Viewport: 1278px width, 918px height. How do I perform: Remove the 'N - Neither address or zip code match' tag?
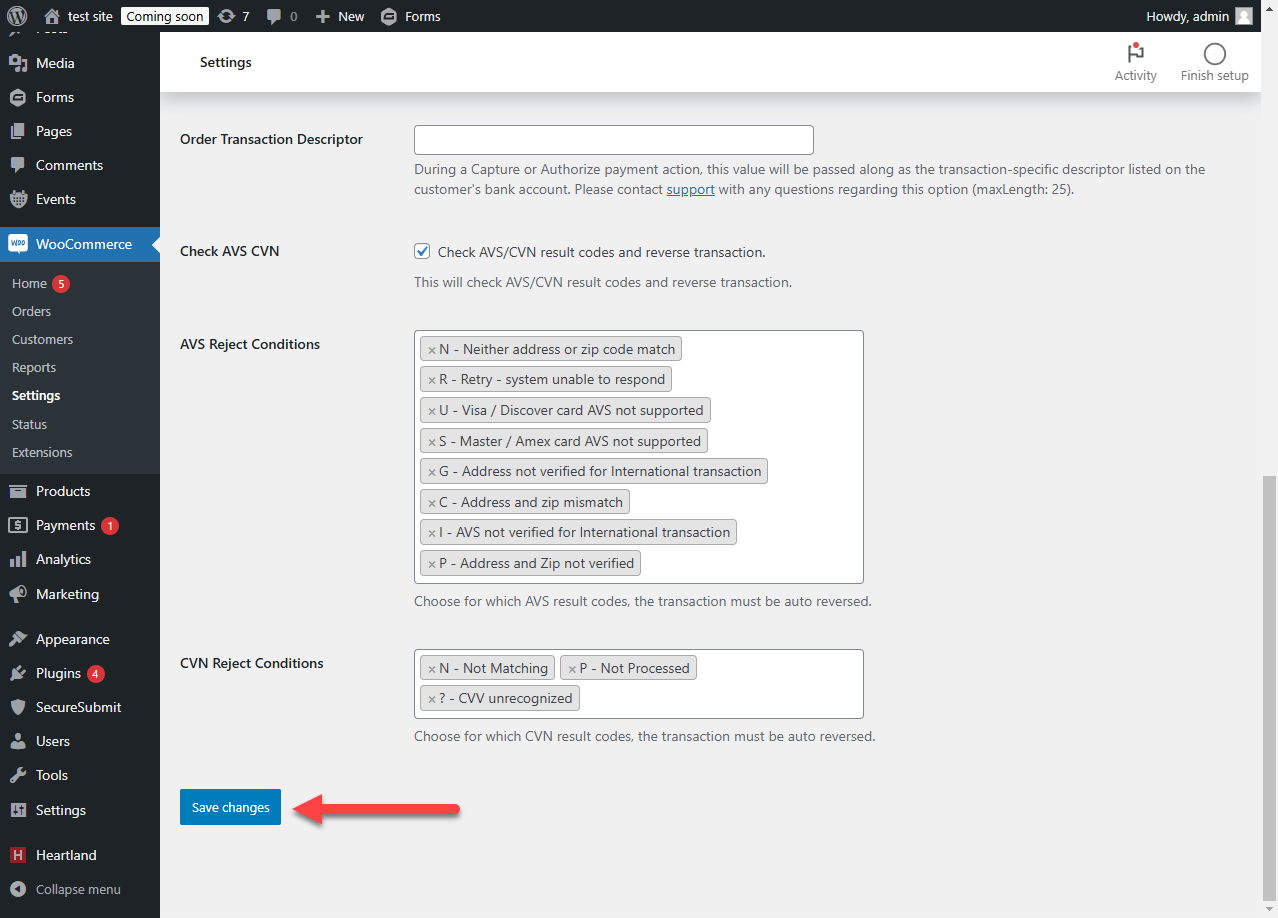431,350
